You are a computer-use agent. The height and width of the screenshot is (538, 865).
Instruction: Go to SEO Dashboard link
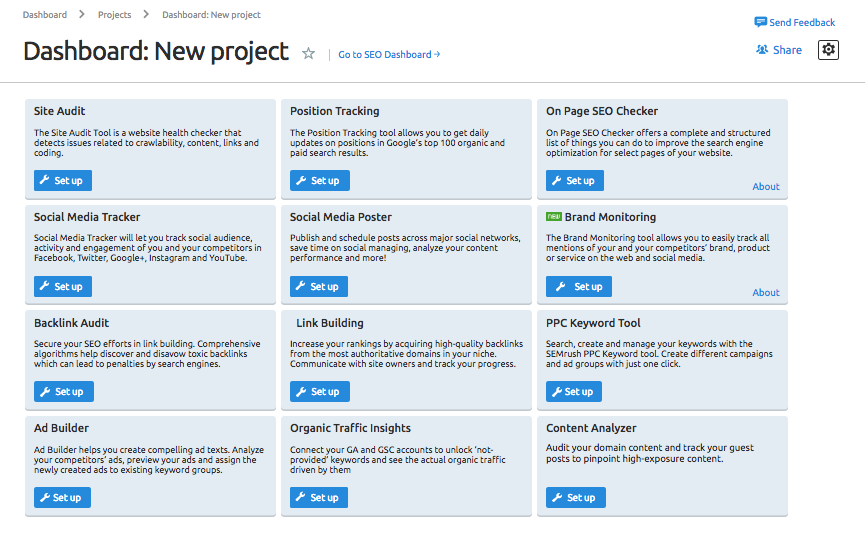388,55
